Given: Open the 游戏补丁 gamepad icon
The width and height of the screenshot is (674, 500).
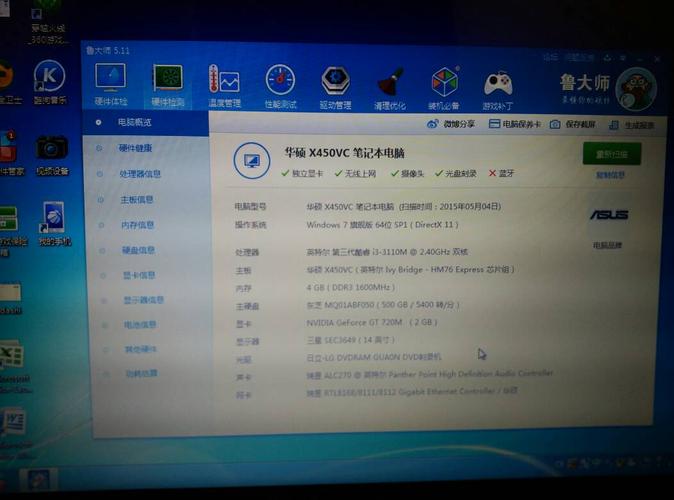Looking at the screenshot, I should coord(498,89).
